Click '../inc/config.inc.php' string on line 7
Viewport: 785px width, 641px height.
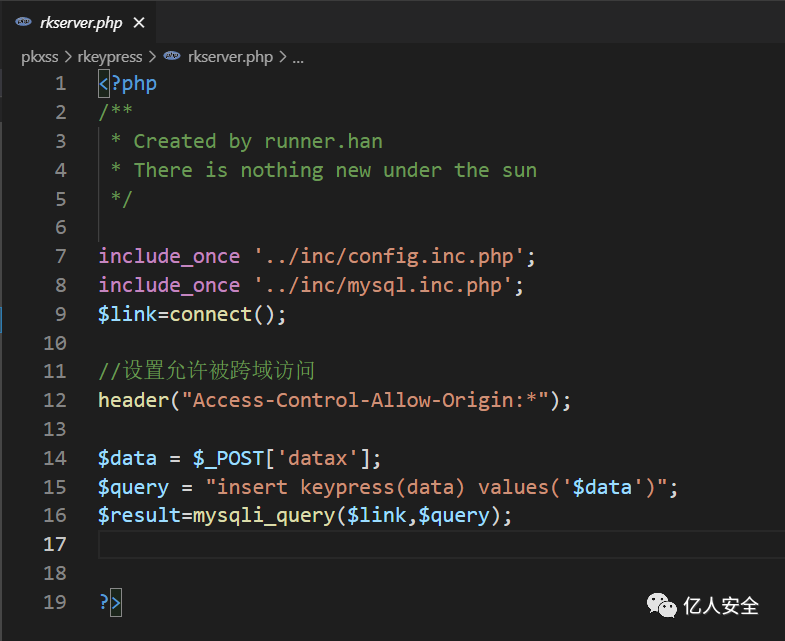(x=389, y=256)
